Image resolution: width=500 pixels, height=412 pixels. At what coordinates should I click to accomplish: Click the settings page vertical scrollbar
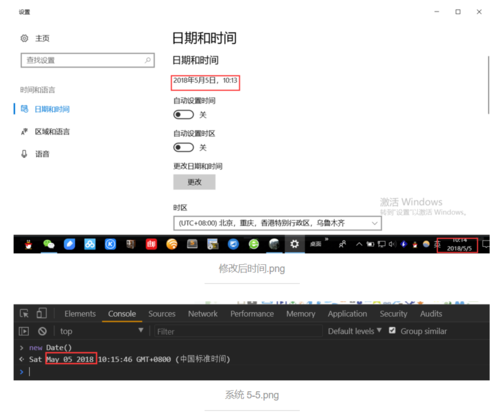(488, 85)
